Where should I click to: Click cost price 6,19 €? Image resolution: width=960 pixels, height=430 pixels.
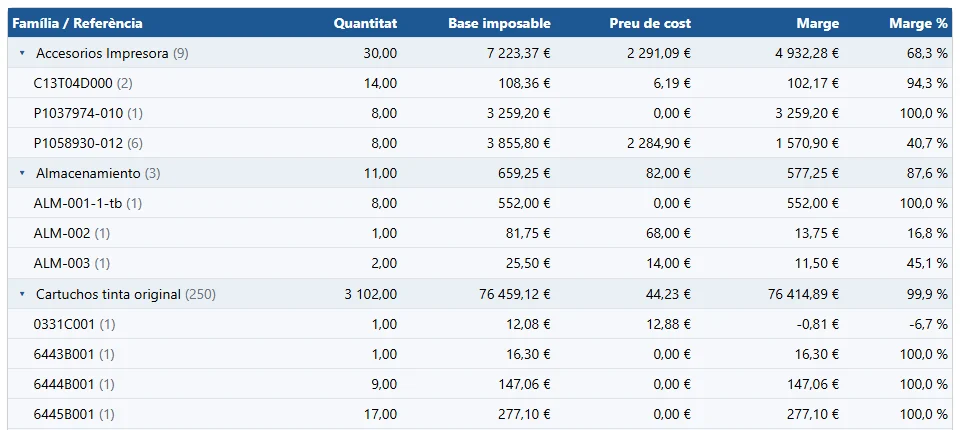(672, 83)
